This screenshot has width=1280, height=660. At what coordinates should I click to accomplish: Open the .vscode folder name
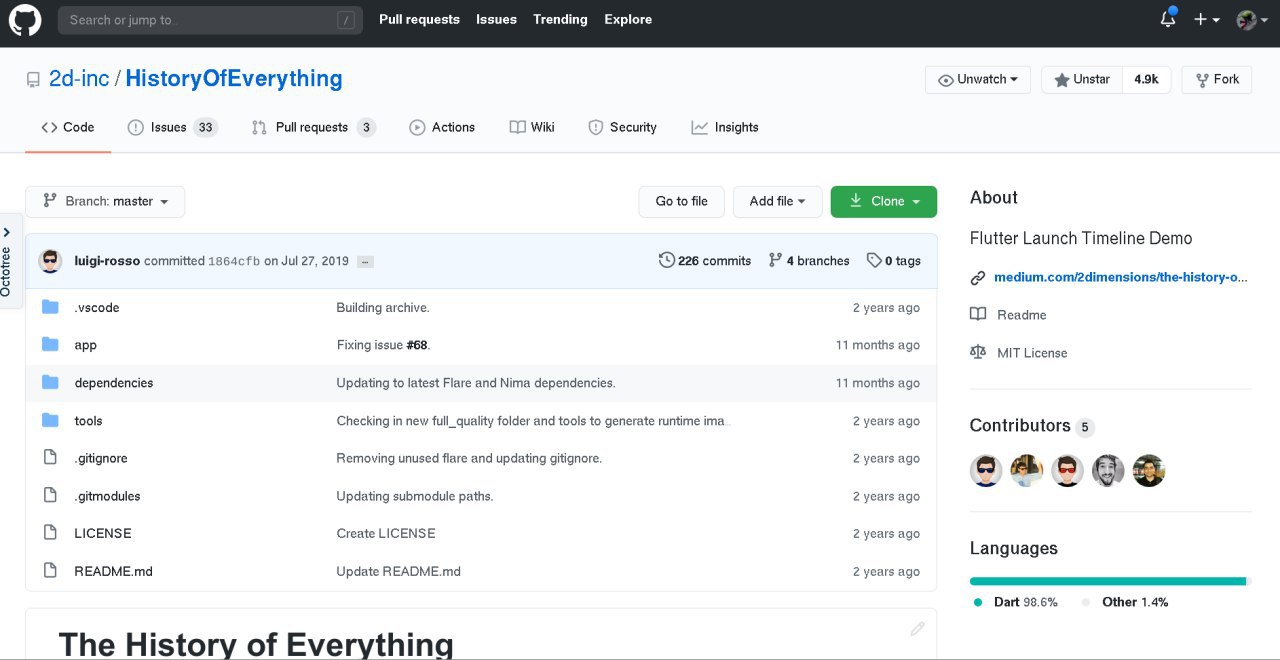(x=97, y=308)
